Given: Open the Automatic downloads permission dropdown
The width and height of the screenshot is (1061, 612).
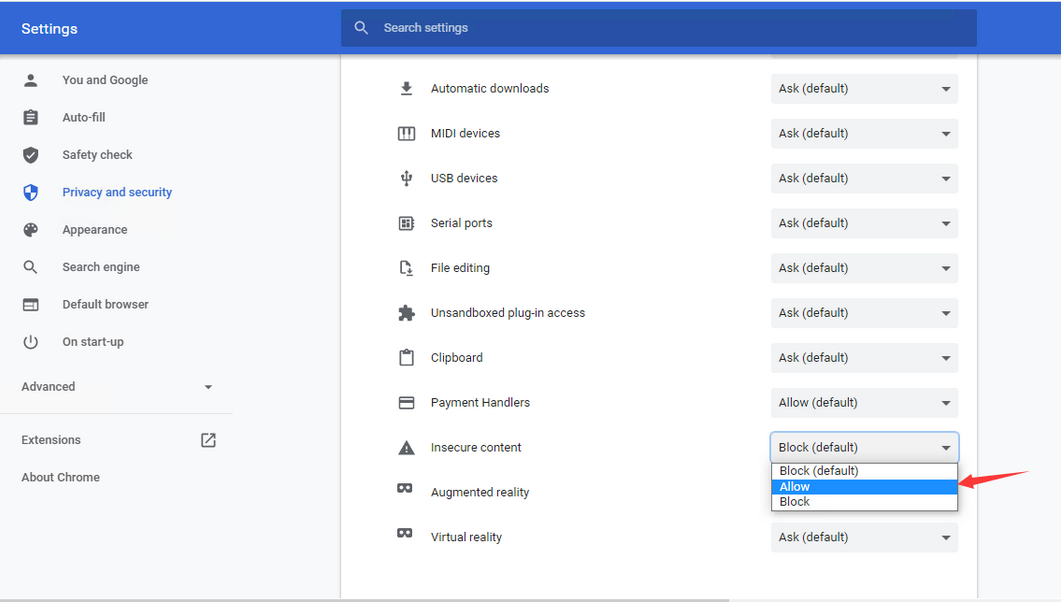Looking at the screenshot, I should click(864, 89).
